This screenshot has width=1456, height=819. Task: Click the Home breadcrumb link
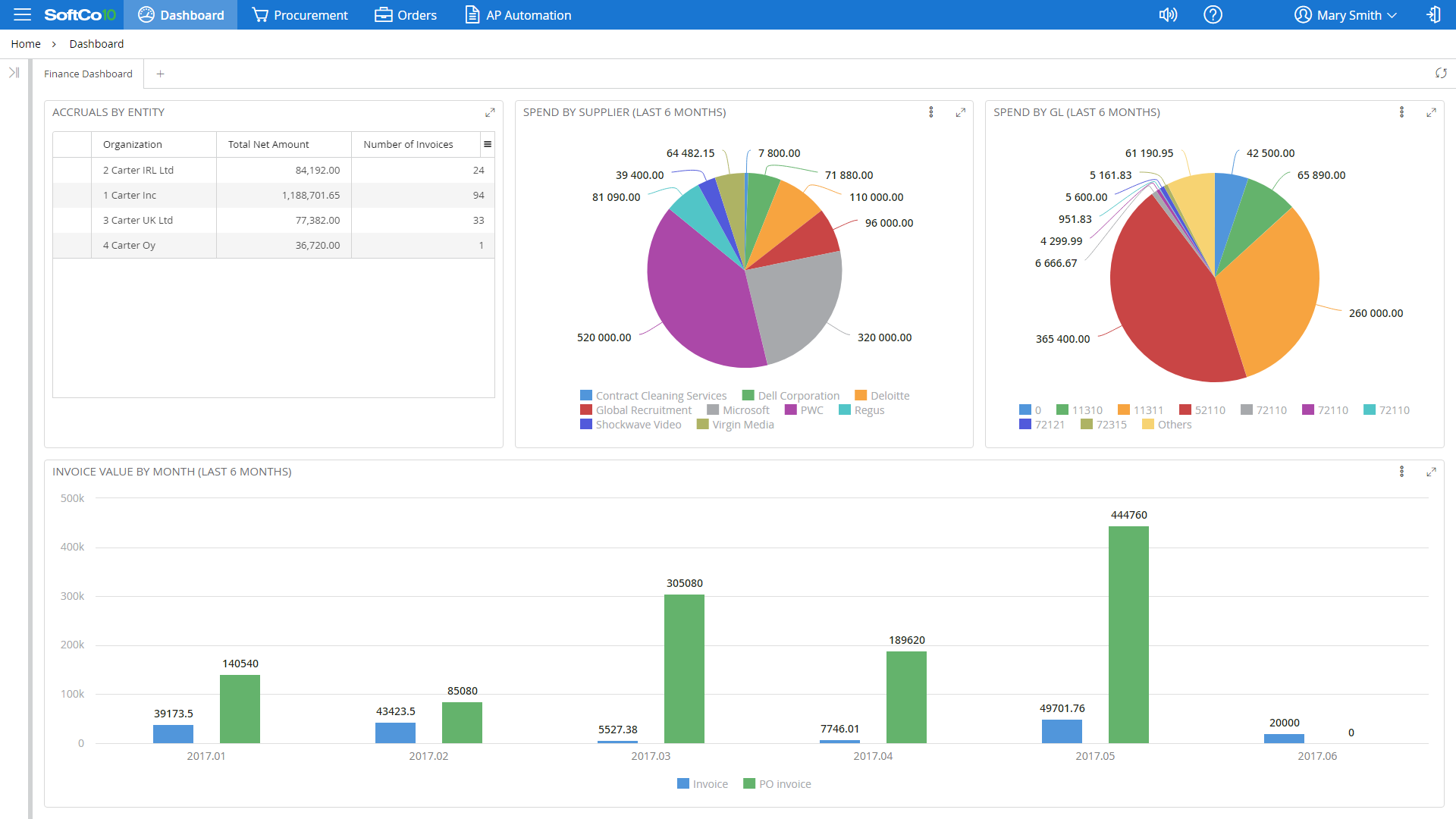tap(26, 44)
